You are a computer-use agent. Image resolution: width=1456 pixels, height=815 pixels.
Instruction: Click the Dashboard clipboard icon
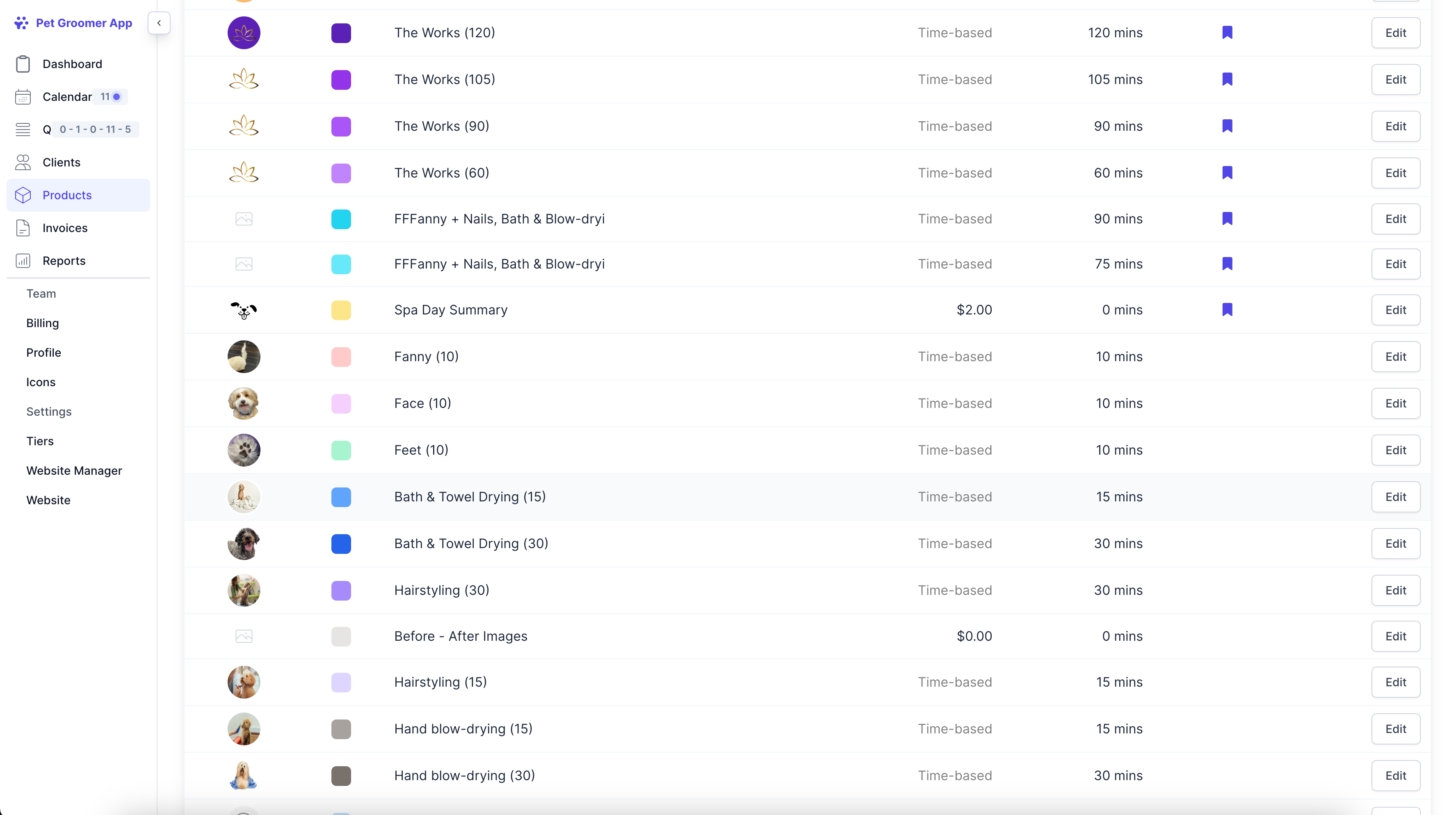click(x=23, y=64)
